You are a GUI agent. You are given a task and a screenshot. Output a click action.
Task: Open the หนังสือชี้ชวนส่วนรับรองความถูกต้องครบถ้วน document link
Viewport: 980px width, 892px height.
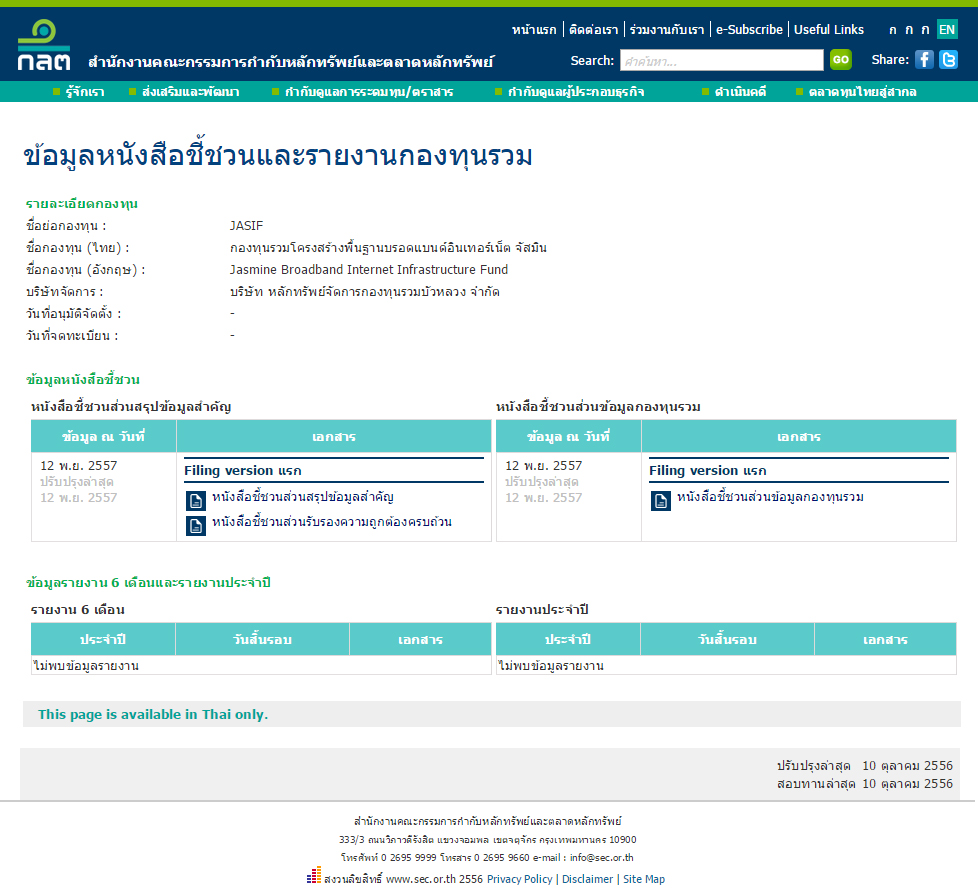tap(332, 522)
